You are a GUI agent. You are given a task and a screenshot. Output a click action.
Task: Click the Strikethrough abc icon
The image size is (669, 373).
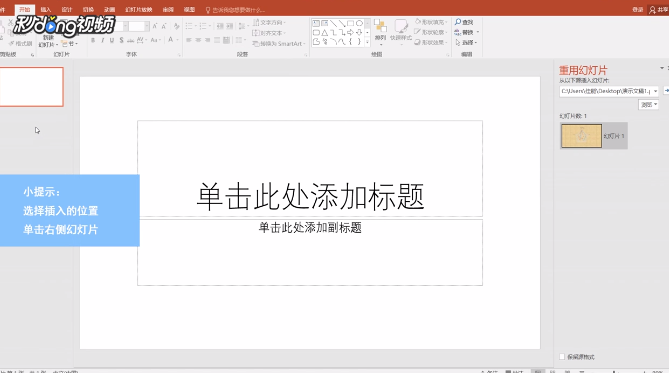click(x=131, y=40)
